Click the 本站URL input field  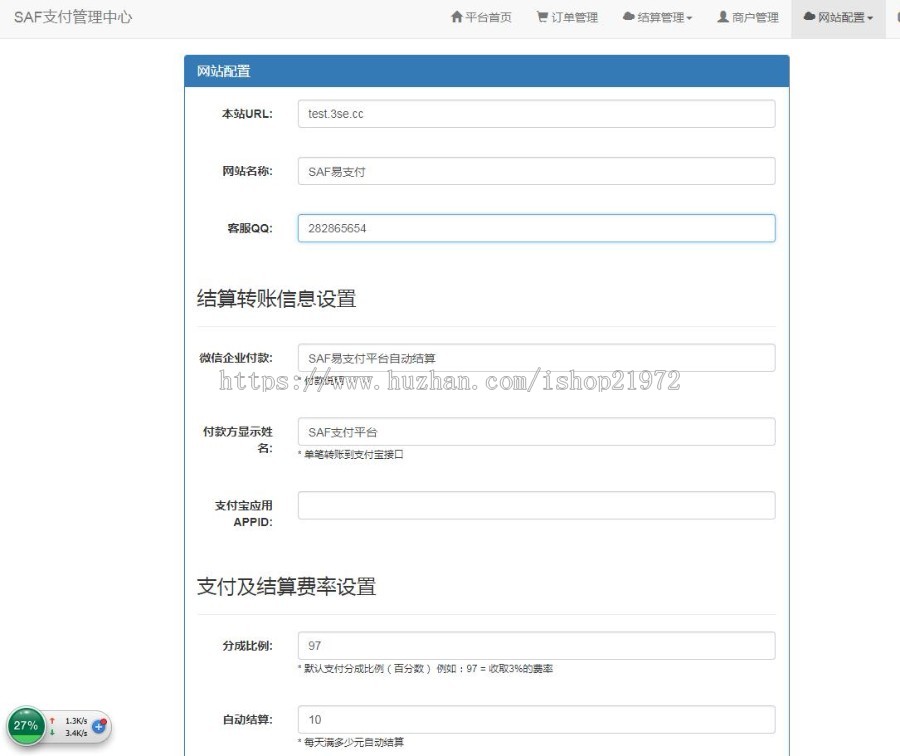536,114
